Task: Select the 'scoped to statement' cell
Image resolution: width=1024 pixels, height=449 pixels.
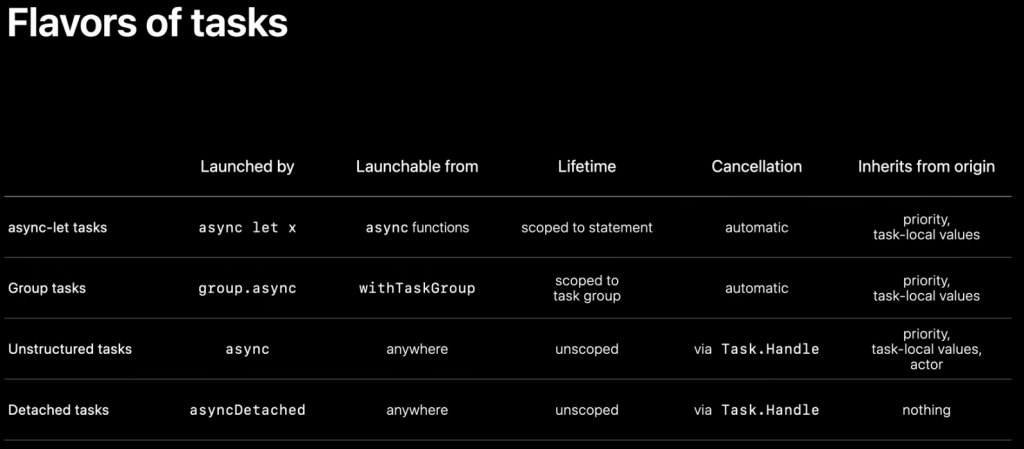Action: pos(587,228)
